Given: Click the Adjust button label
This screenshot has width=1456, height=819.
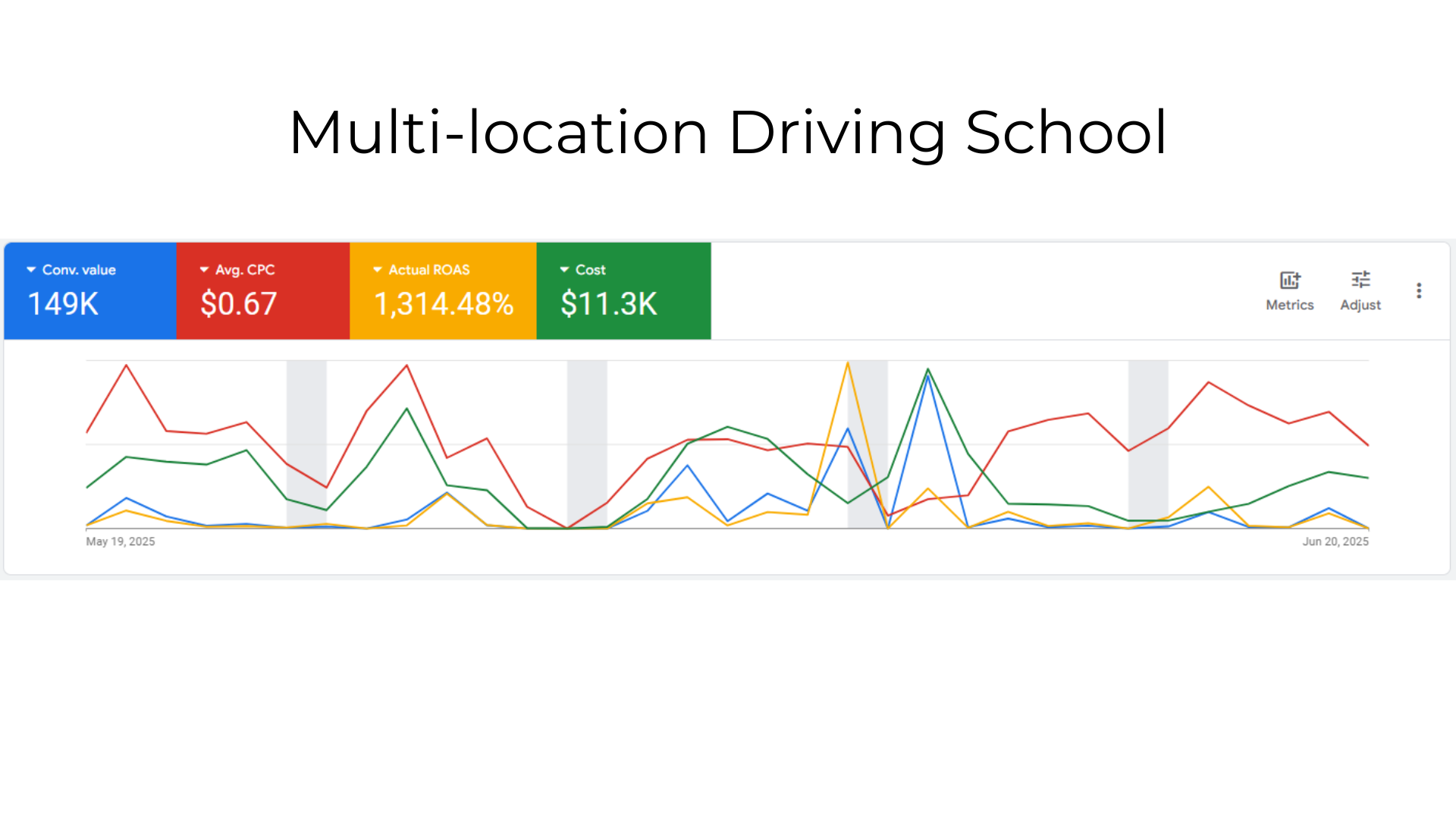Looking at the screenshot, I should [x=1360, y=305].
